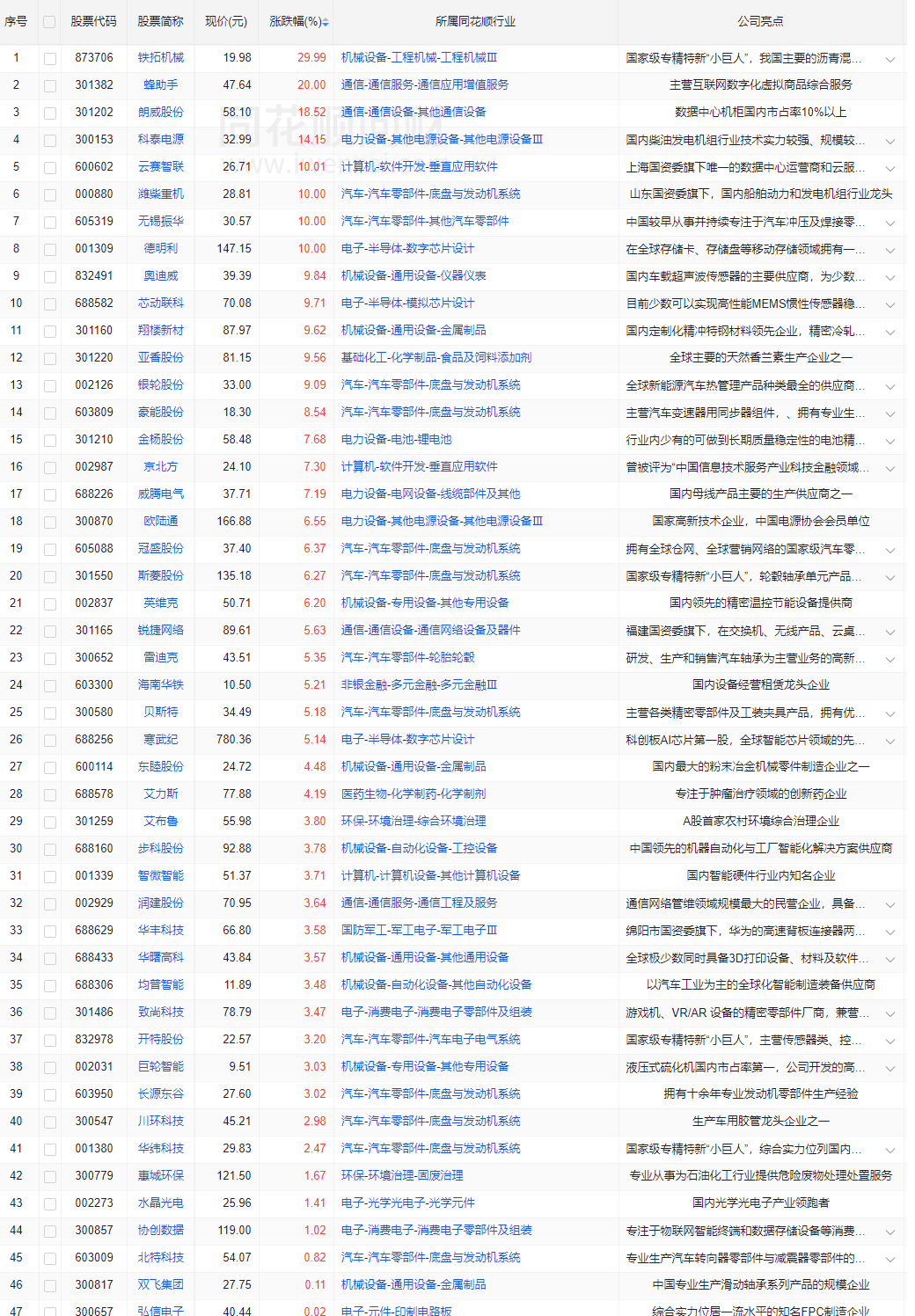915x1316 pixels.
Task: Go to the 潍柴重机 stock page
Action: [161, 194]
